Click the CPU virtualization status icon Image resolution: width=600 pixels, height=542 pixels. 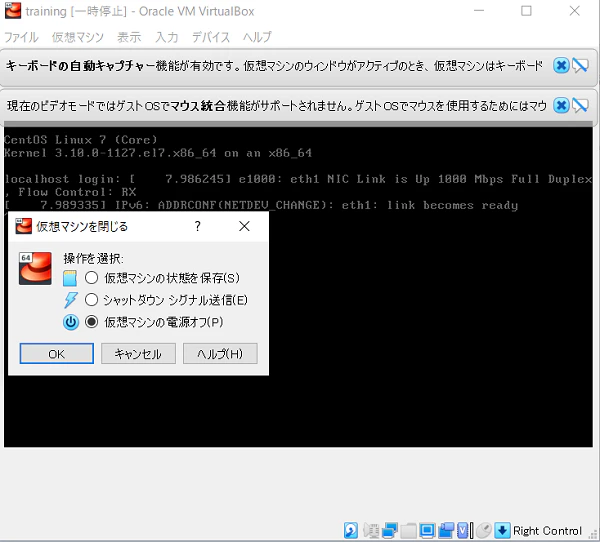click(463, 530)
